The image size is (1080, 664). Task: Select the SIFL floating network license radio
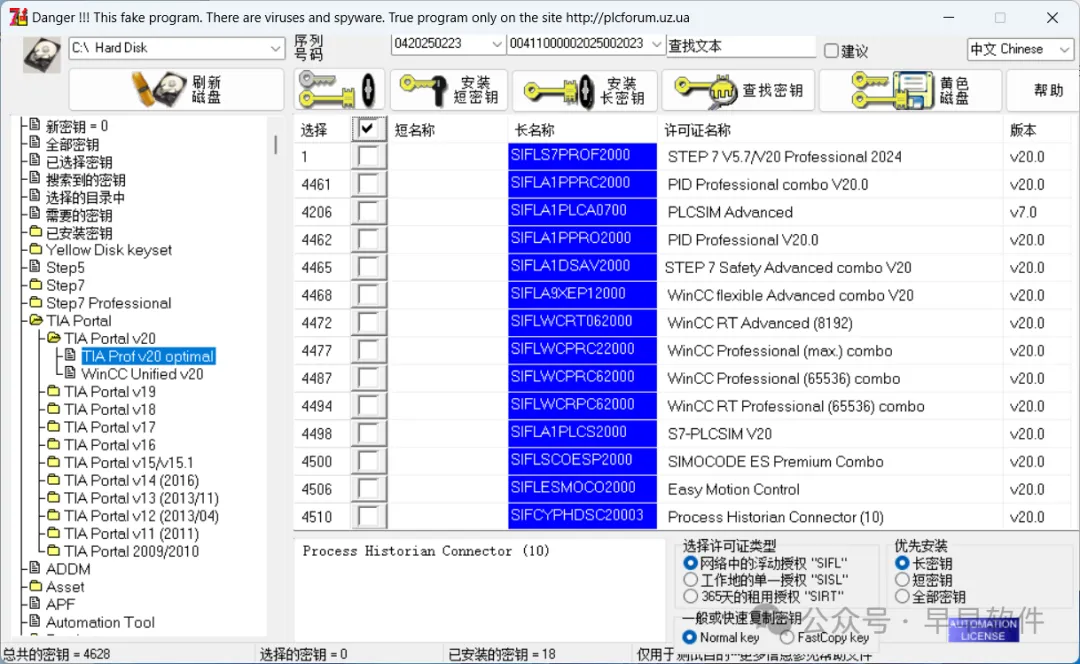pos(690,563)
